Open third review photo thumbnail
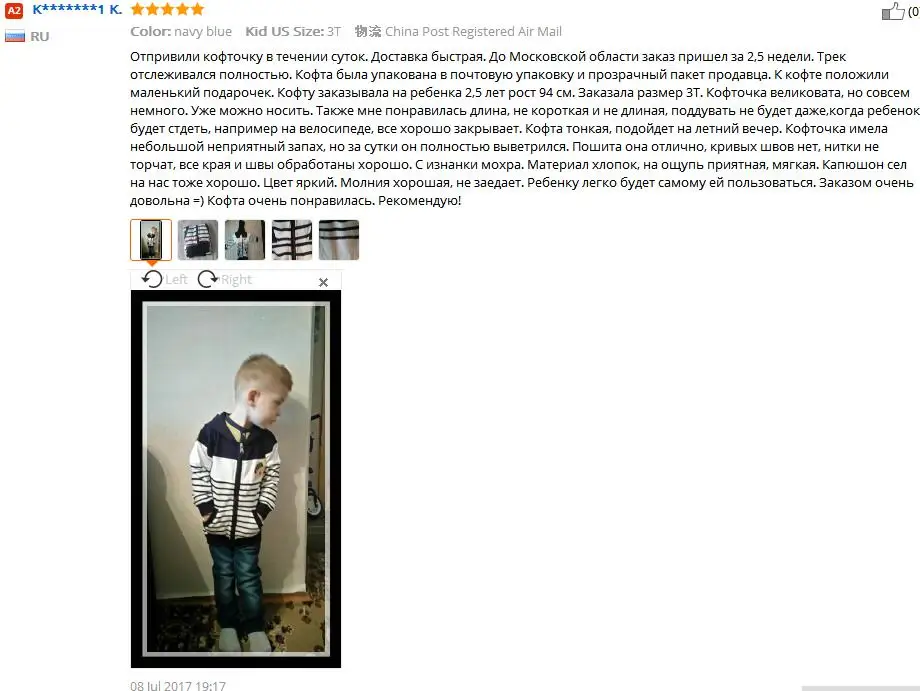Screen dimensions: 920x691 (x=245, y=240)
